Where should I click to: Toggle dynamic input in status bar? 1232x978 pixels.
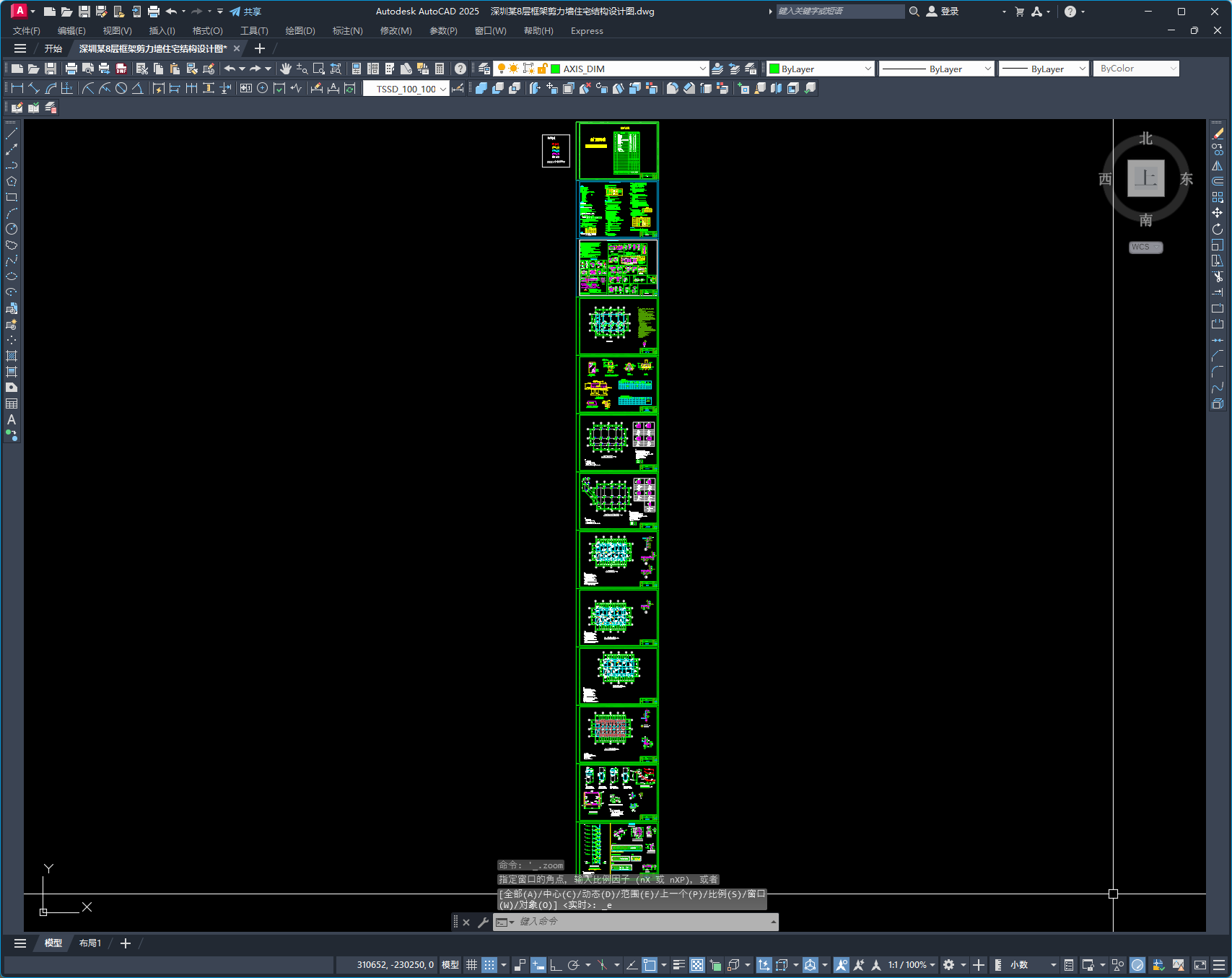[538, 965]
